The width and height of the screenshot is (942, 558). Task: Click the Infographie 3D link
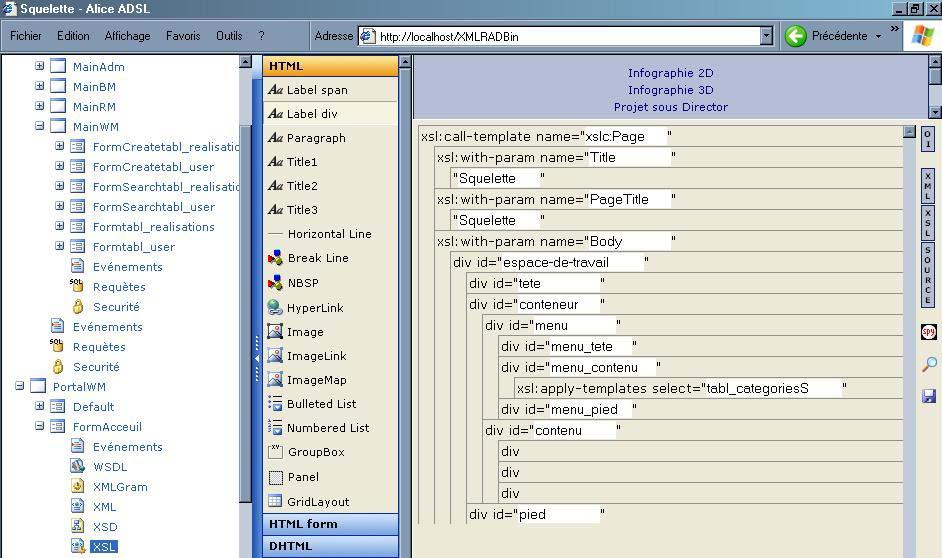tap(670, 90)
